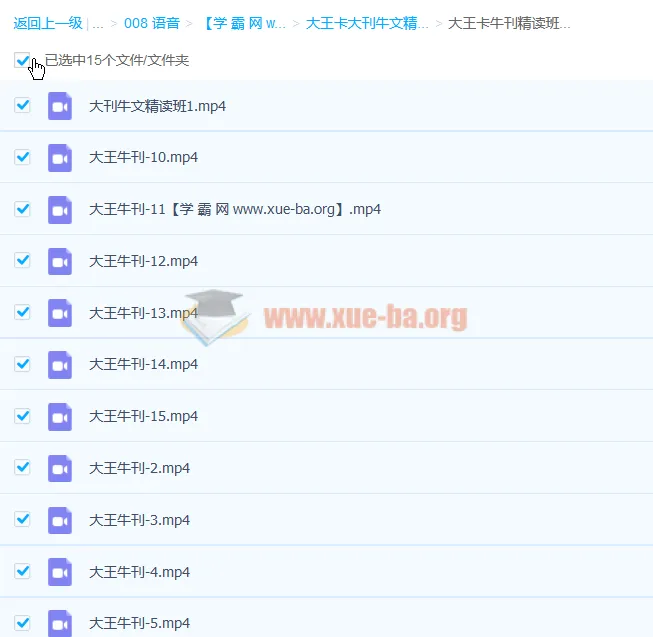Click video icon for 大王牛刊-11 file
Image resolution: width=653 pixels, height=637 pixels.
(60, 209)
